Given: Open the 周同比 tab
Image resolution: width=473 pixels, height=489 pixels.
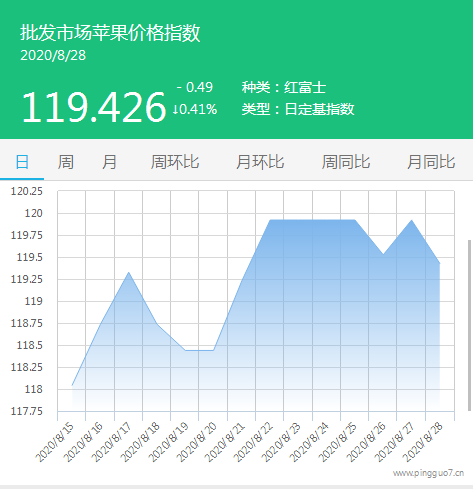Looking at the screenshot, I should tap(346, 162).
